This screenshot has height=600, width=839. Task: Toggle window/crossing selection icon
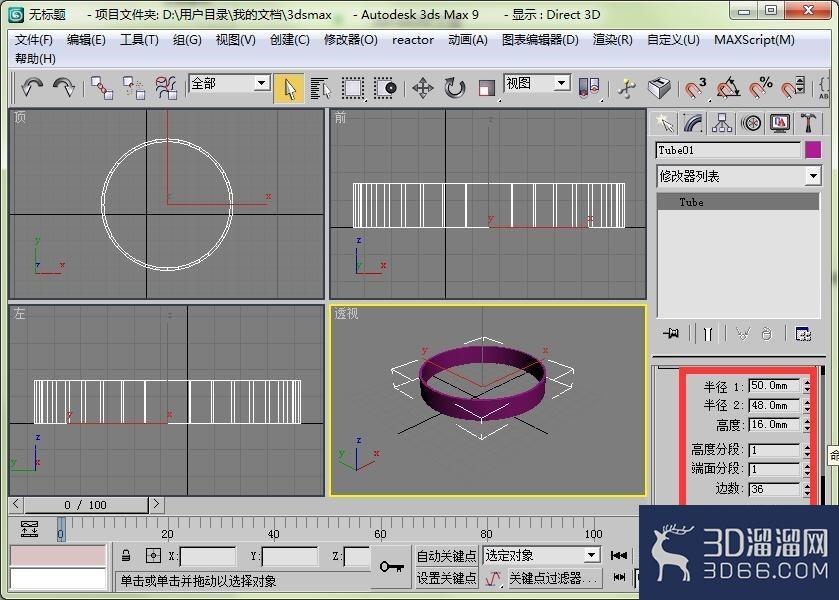pyautogui.click(x=385, y=88)
